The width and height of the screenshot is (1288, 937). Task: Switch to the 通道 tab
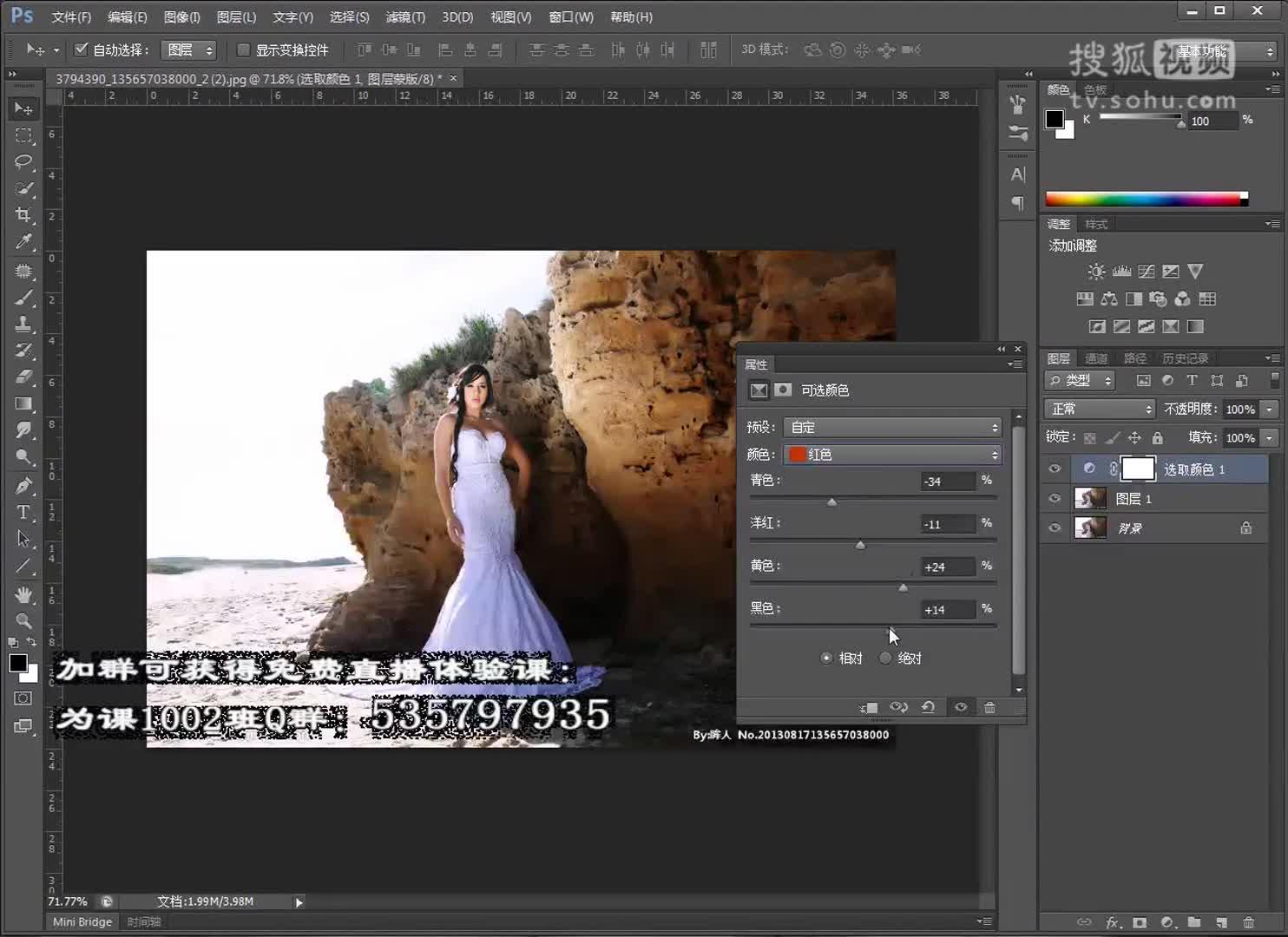coord(1095,357)
